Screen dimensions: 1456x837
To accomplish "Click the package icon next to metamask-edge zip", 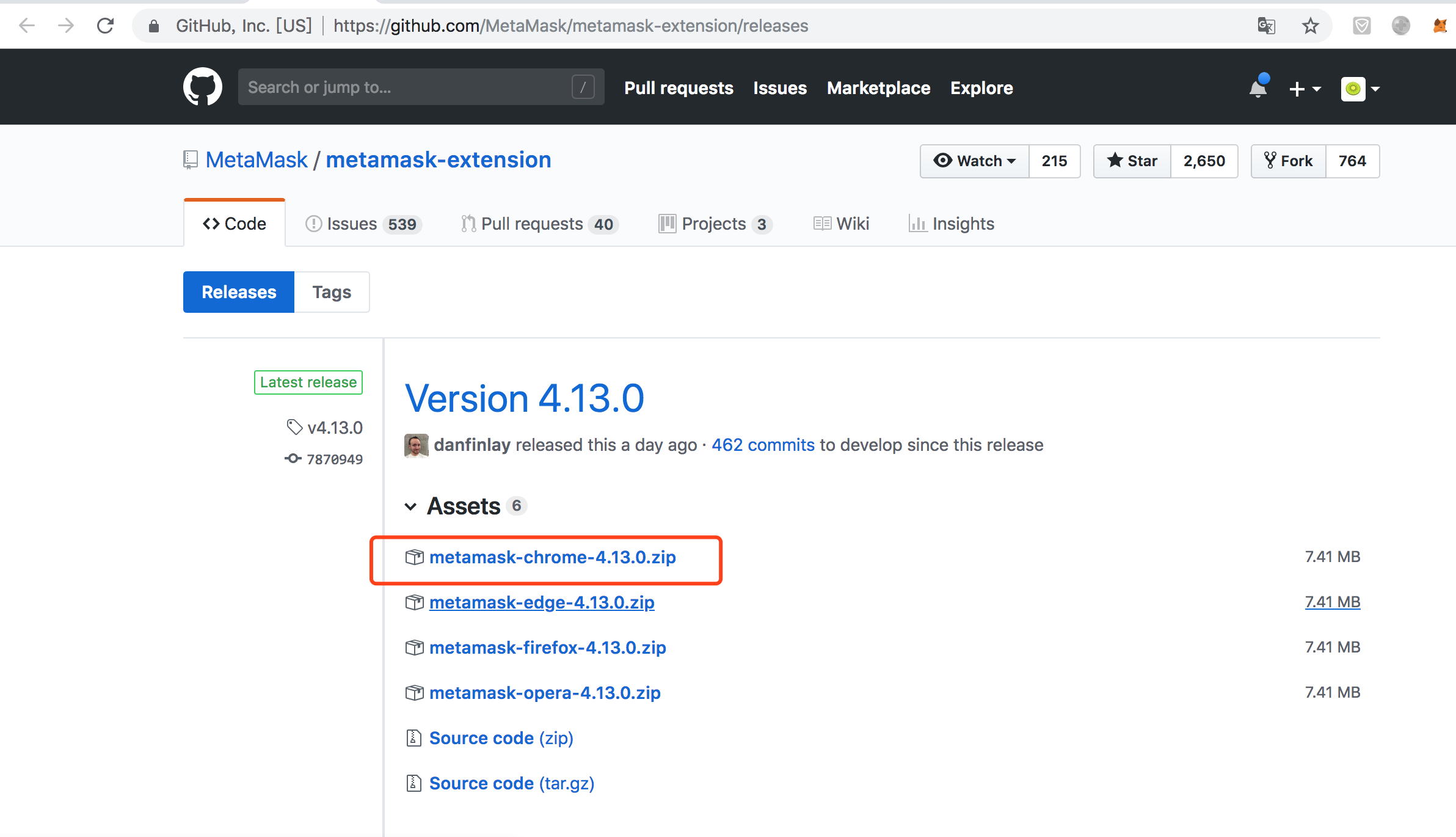I will [414, 602].
